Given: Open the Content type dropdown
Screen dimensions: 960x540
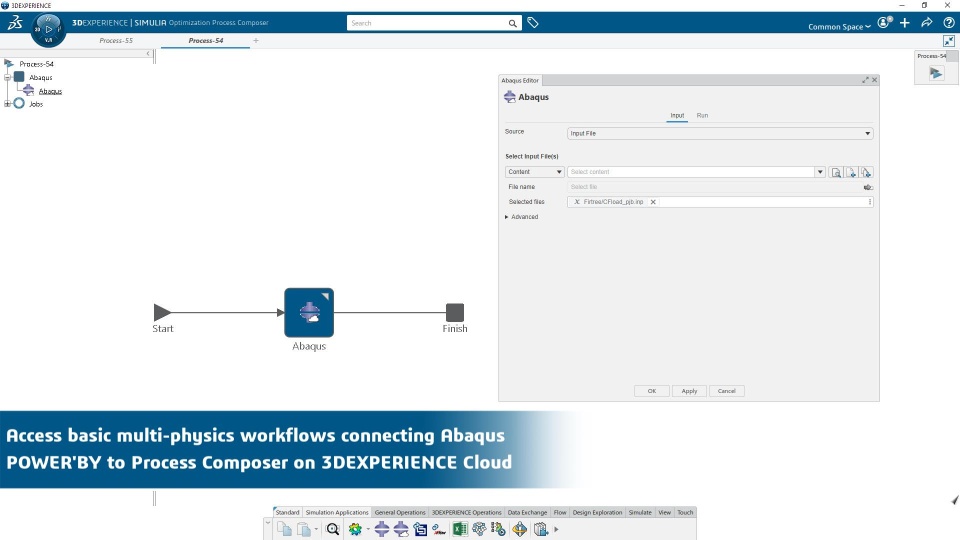Looking at the screenshot, I should [534, 172].
